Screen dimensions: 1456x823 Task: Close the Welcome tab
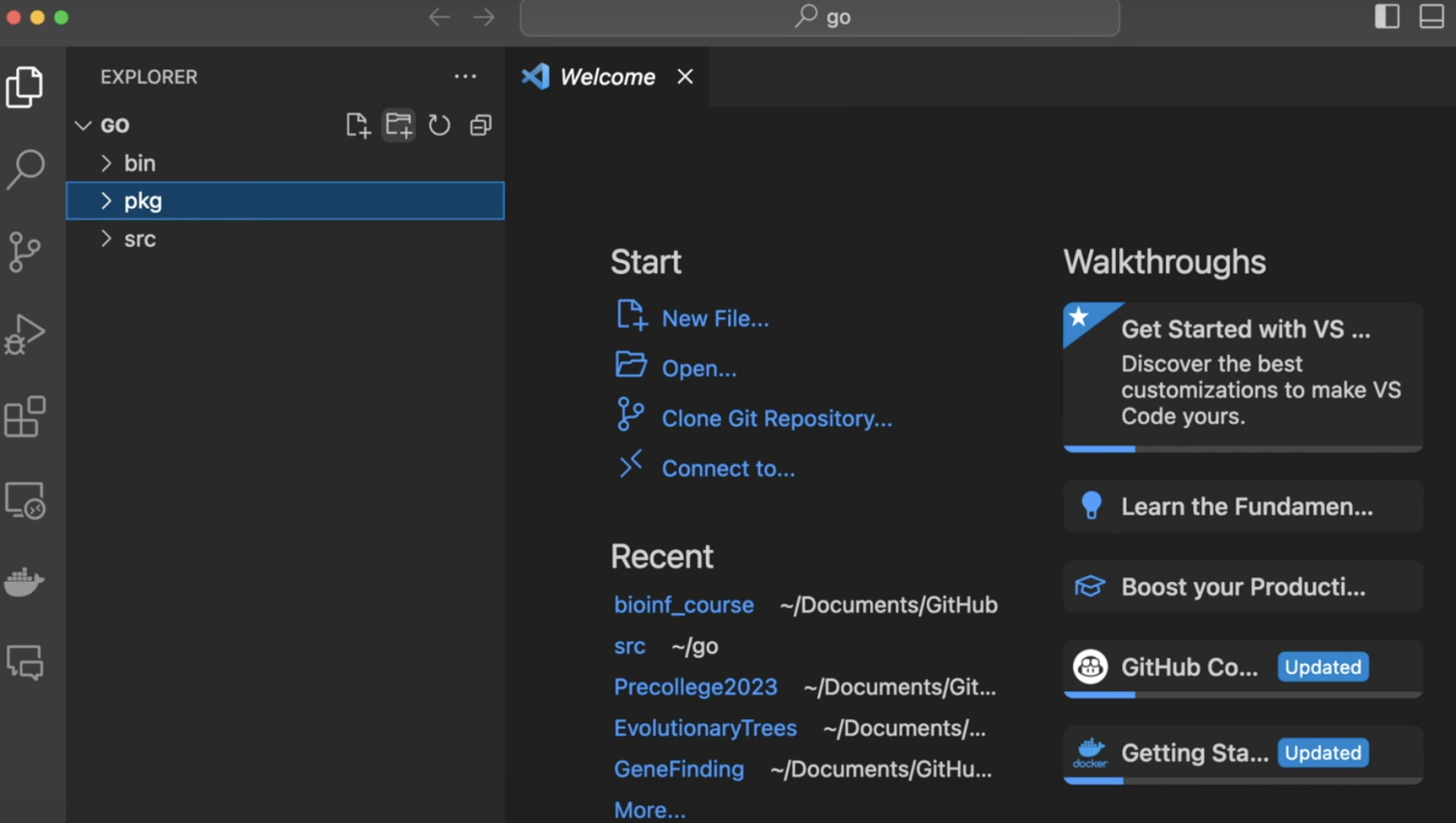coord(685,76)
